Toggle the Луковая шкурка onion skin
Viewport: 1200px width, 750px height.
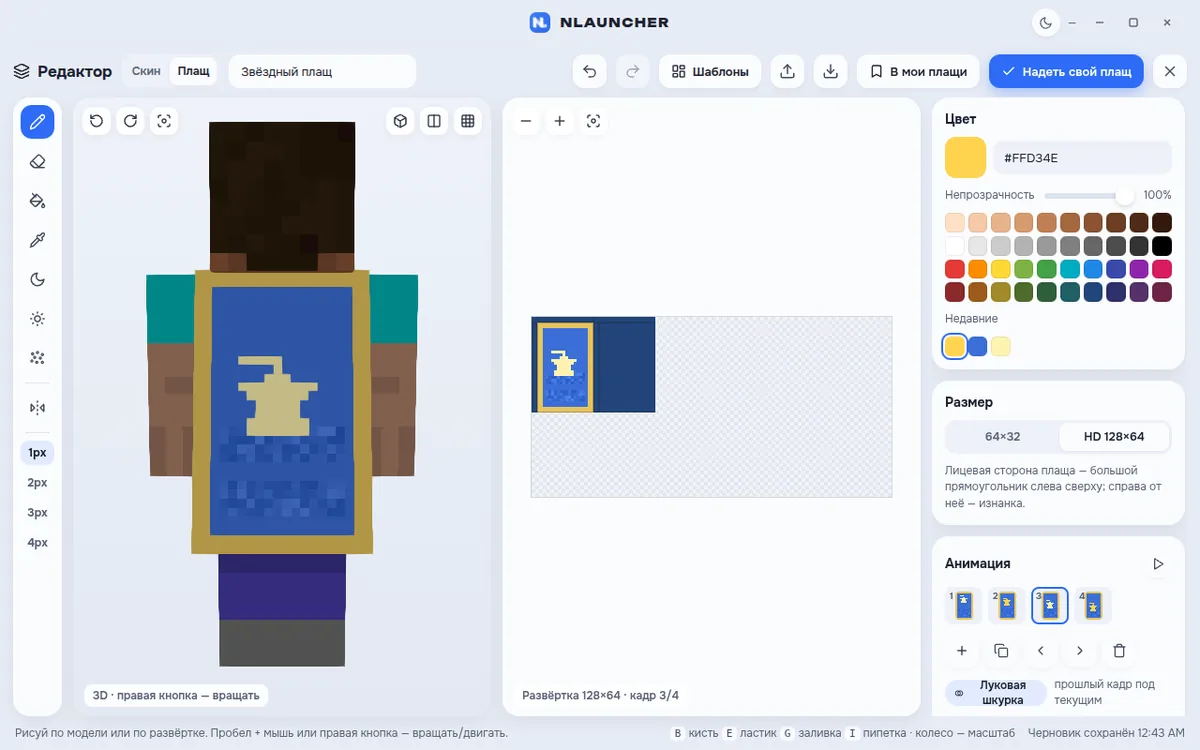coord(994,692)
